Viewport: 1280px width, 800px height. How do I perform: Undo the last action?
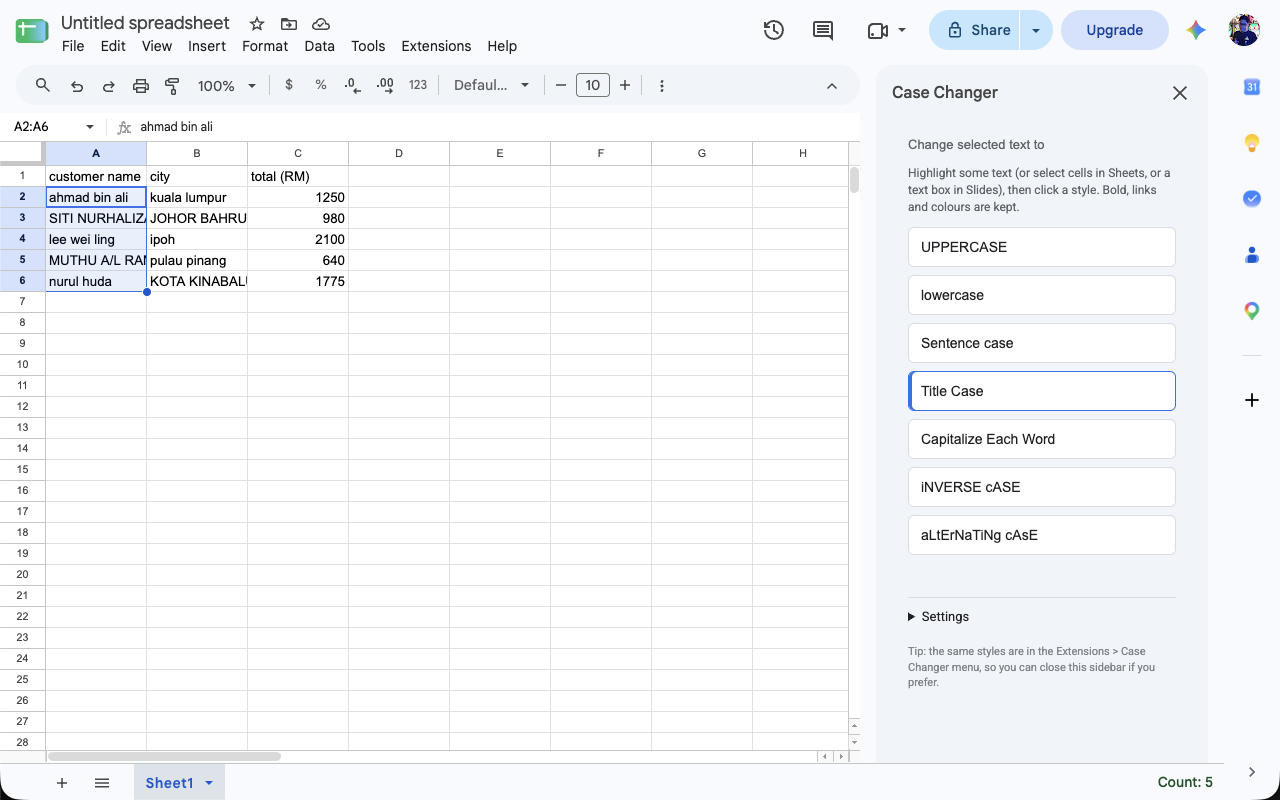pos(77,86)
